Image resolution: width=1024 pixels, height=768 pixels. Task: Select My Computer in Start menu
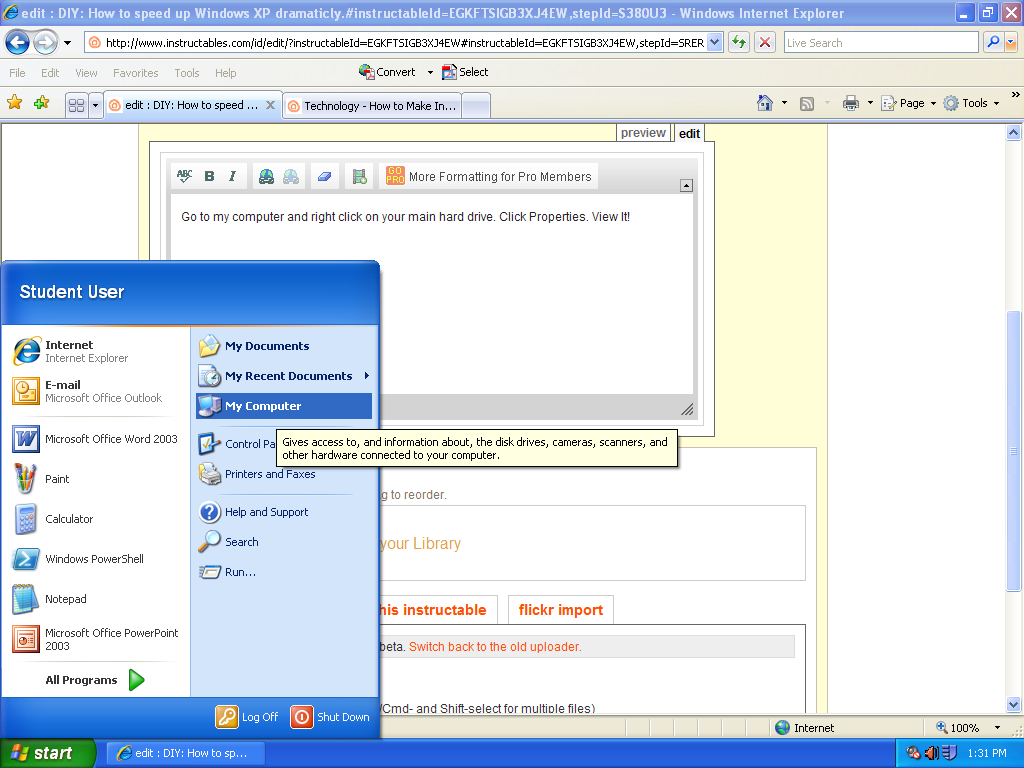(263, 406)
